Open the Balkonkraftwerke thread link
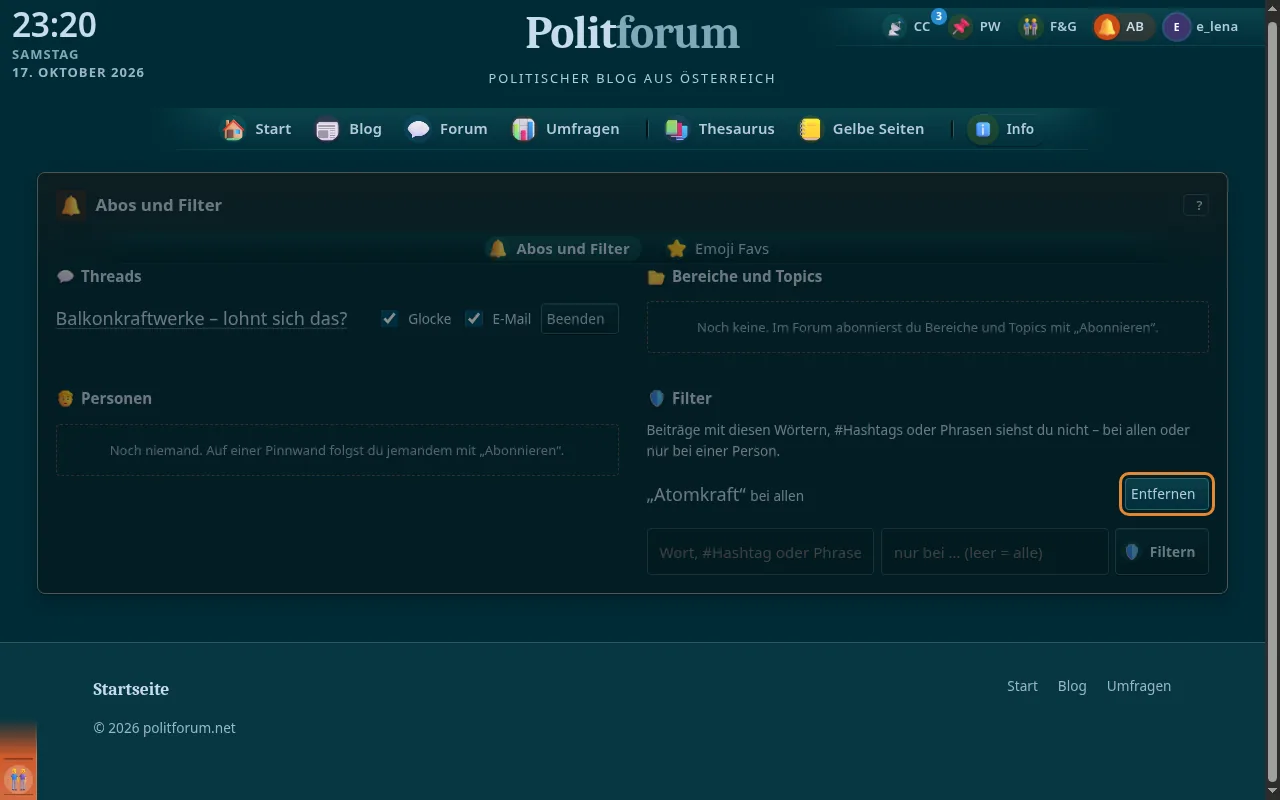Viewport: 1280px width, 800px height. tap(202, 319)
